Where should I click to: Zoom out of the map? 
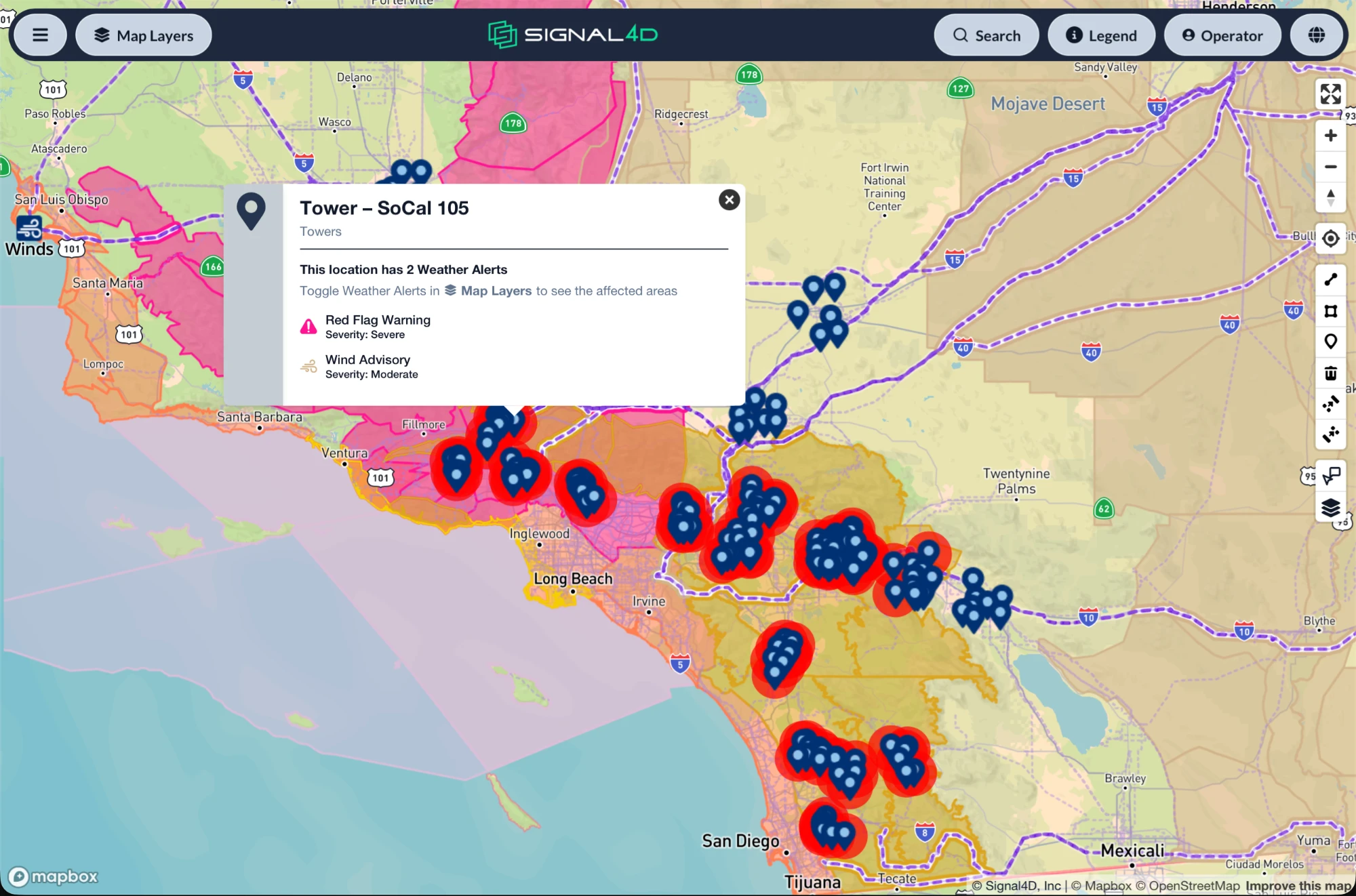coord(1330,167)
